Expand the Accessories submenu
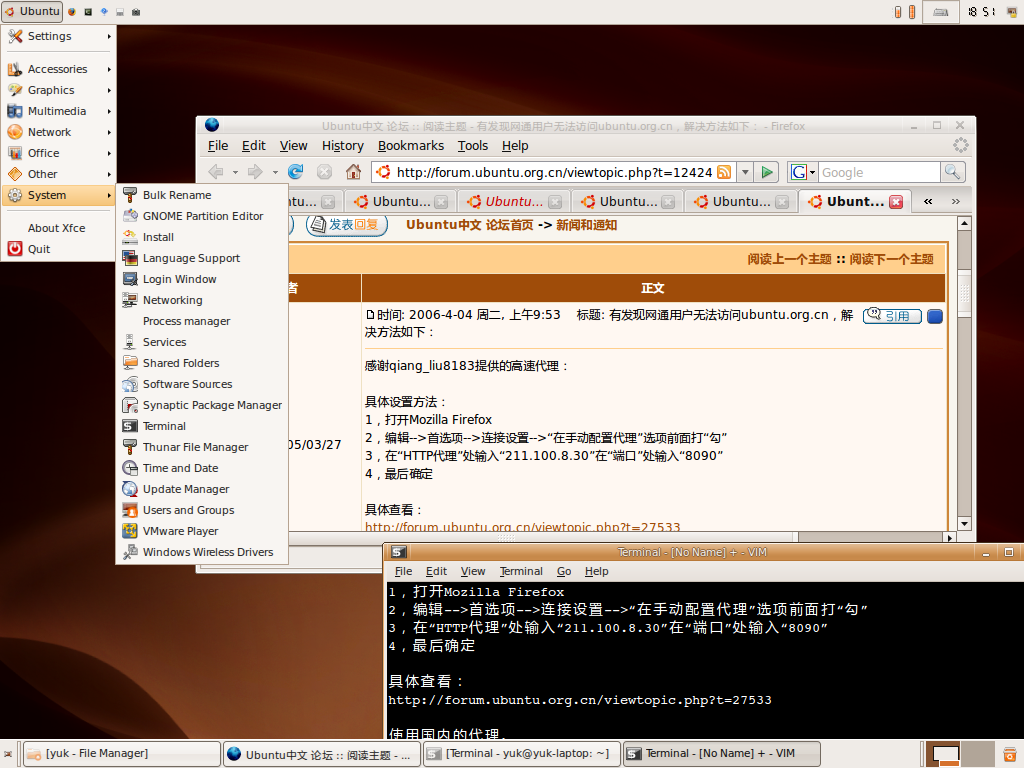The height and width of the screenshot is (768, 1024). tap(58, 69)
